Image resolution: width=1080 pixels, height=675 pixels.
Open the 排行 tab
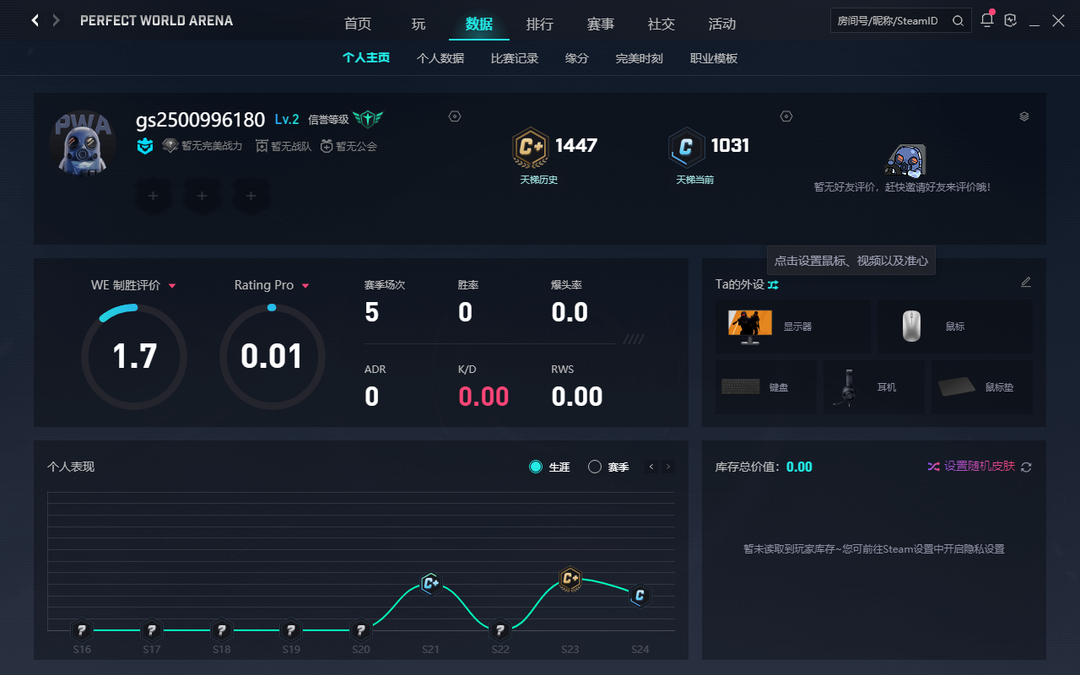[x=539, y=24]
